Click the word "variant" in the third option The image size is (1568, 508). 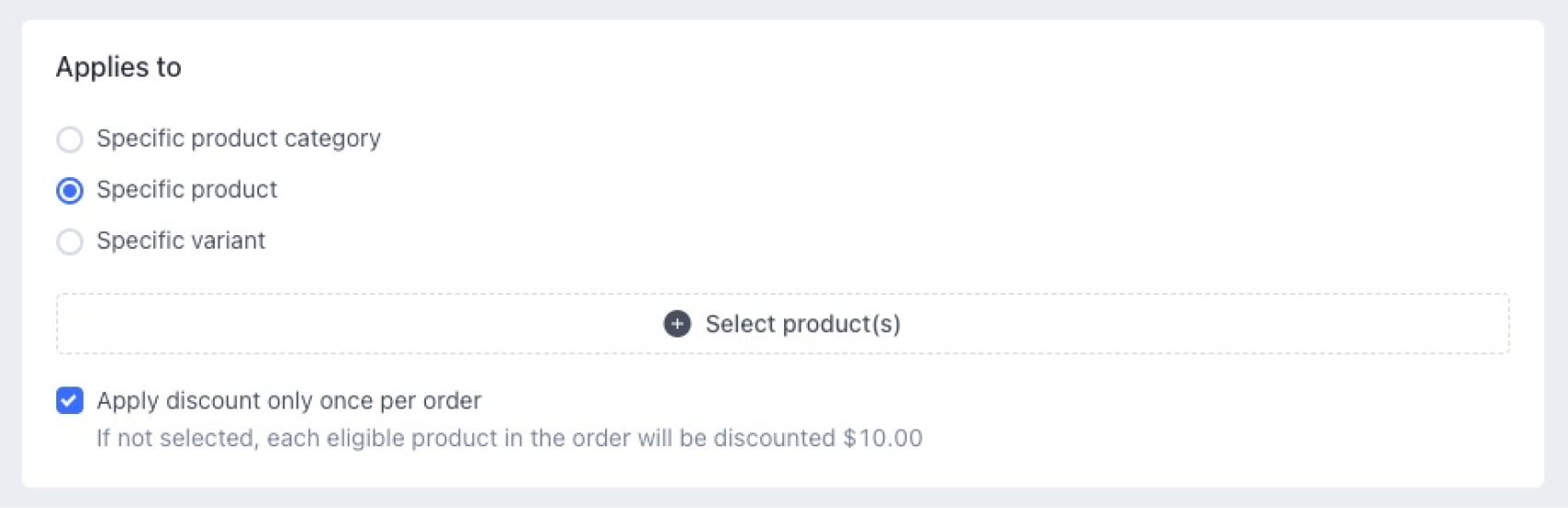tap(224, 241)
